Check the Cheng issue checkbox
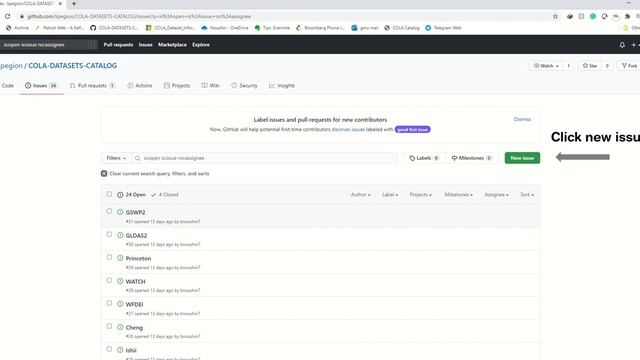640x360 pixels. click(x=109, y=326)
